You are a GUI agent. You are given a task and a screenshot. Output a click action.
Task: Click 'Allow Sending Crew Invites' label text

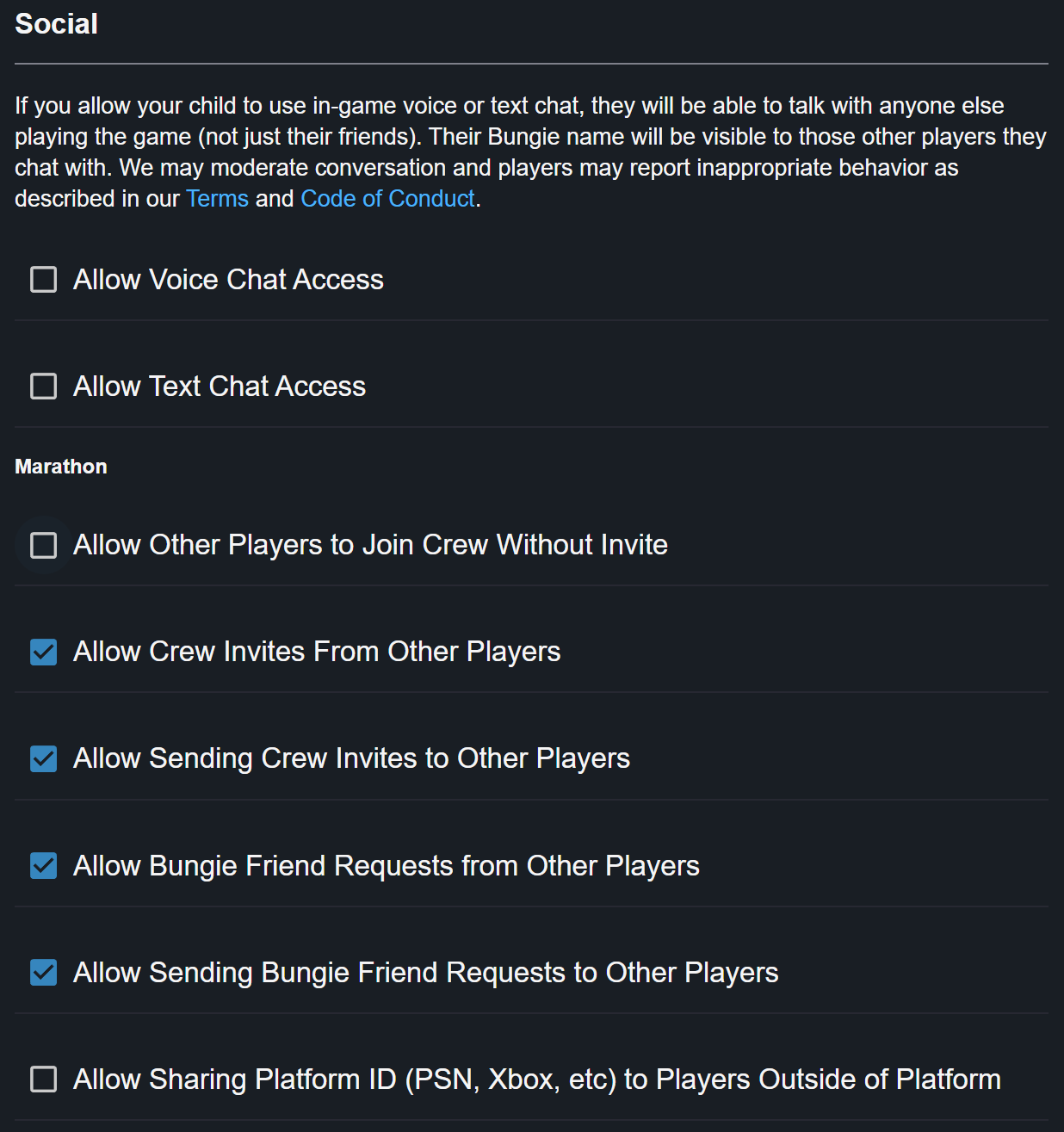click(x=351, y=758)
